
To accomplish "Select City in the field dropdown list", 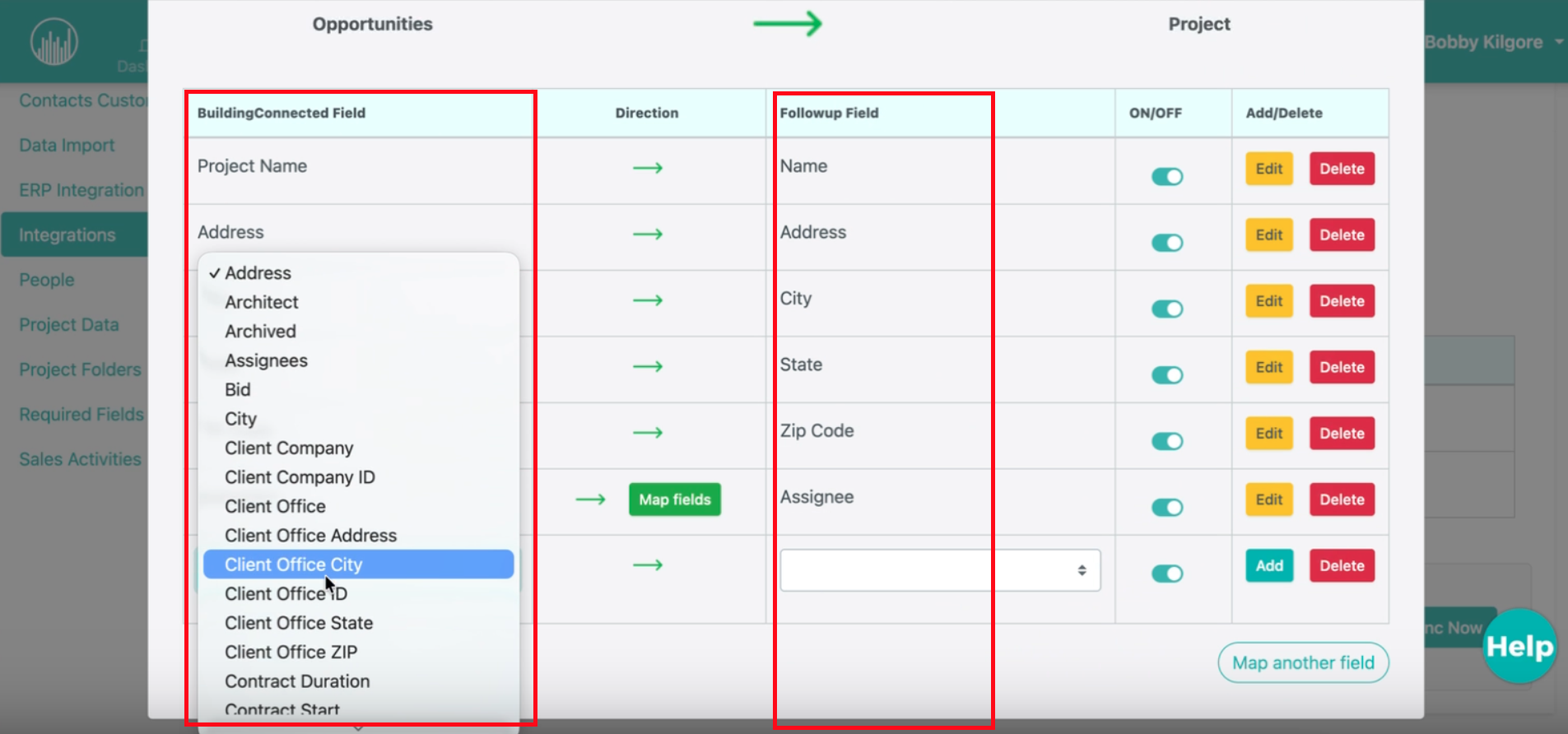I will tap(359, 419).
